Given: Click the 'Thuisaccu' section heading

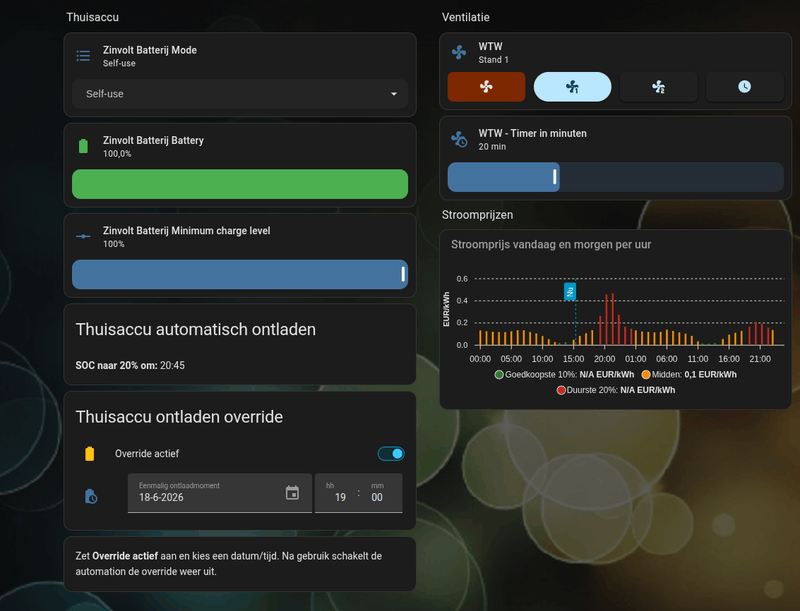Looking at the screenshot, I should [92, 17].
